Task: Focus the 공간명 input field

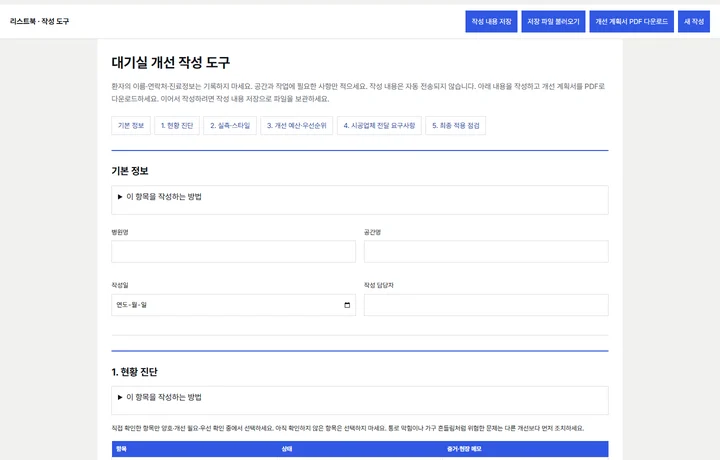Action: click(x=486, y=252)
